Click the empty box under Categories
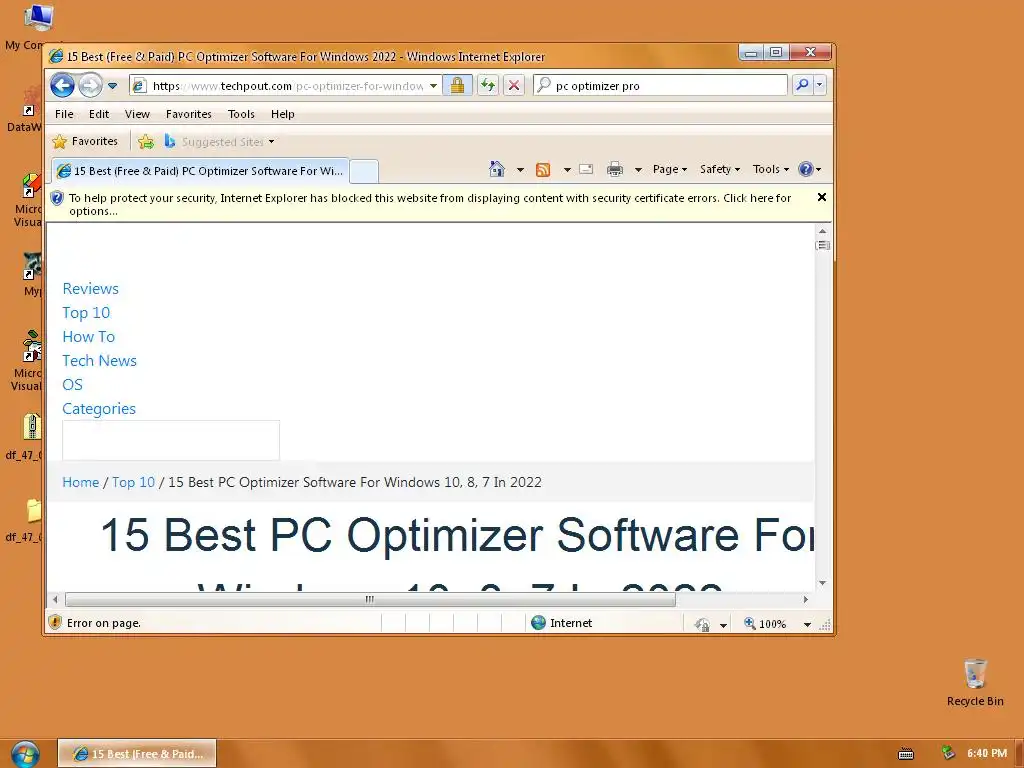The image size is (1024, 768). [x=170, y=440]
